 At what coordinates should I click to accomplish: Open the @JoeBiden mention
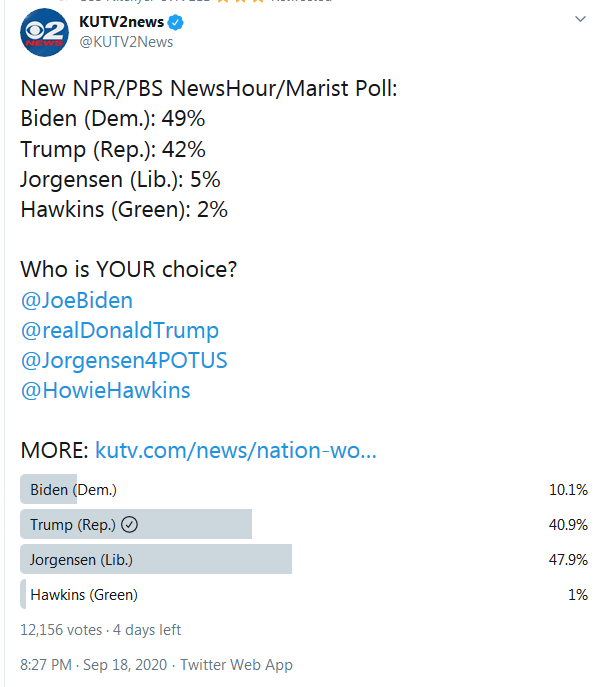pyautogui.click(x=77, y=301)
